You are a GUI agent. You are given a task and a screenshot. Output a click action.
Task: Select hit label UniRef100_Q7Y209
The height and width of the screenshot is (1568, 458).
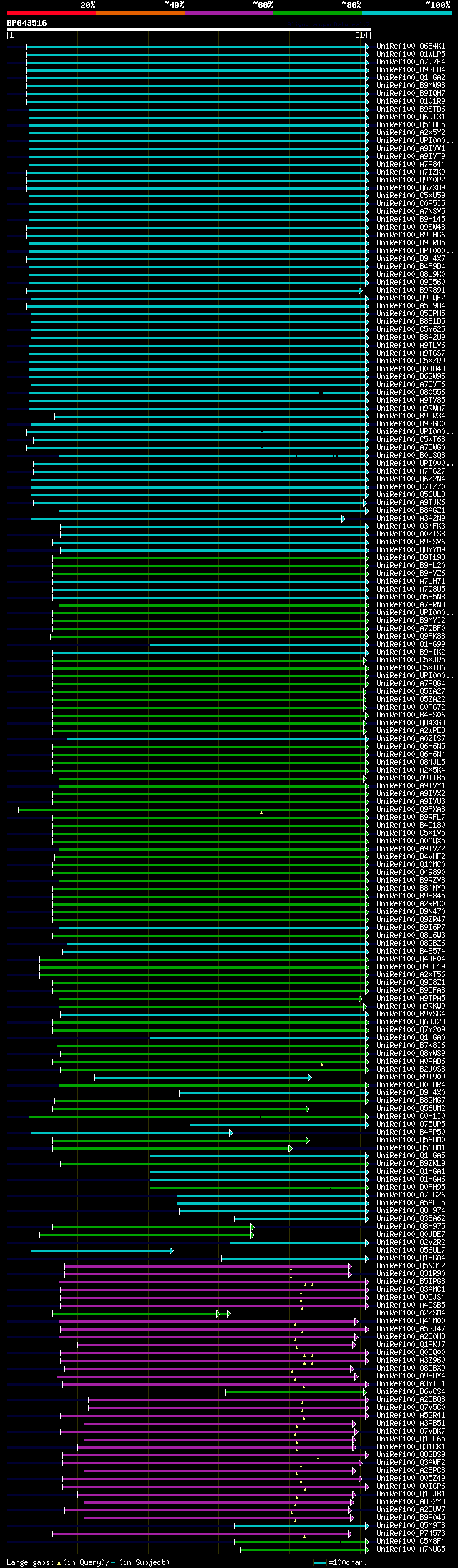click(411, 1029)
